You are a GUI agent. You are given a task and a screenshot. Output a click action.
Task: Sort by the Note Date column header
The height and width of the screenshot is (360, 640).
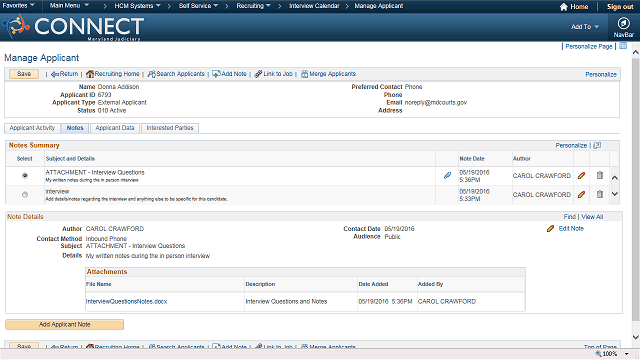pyautogui.click(x=472, y=158)
